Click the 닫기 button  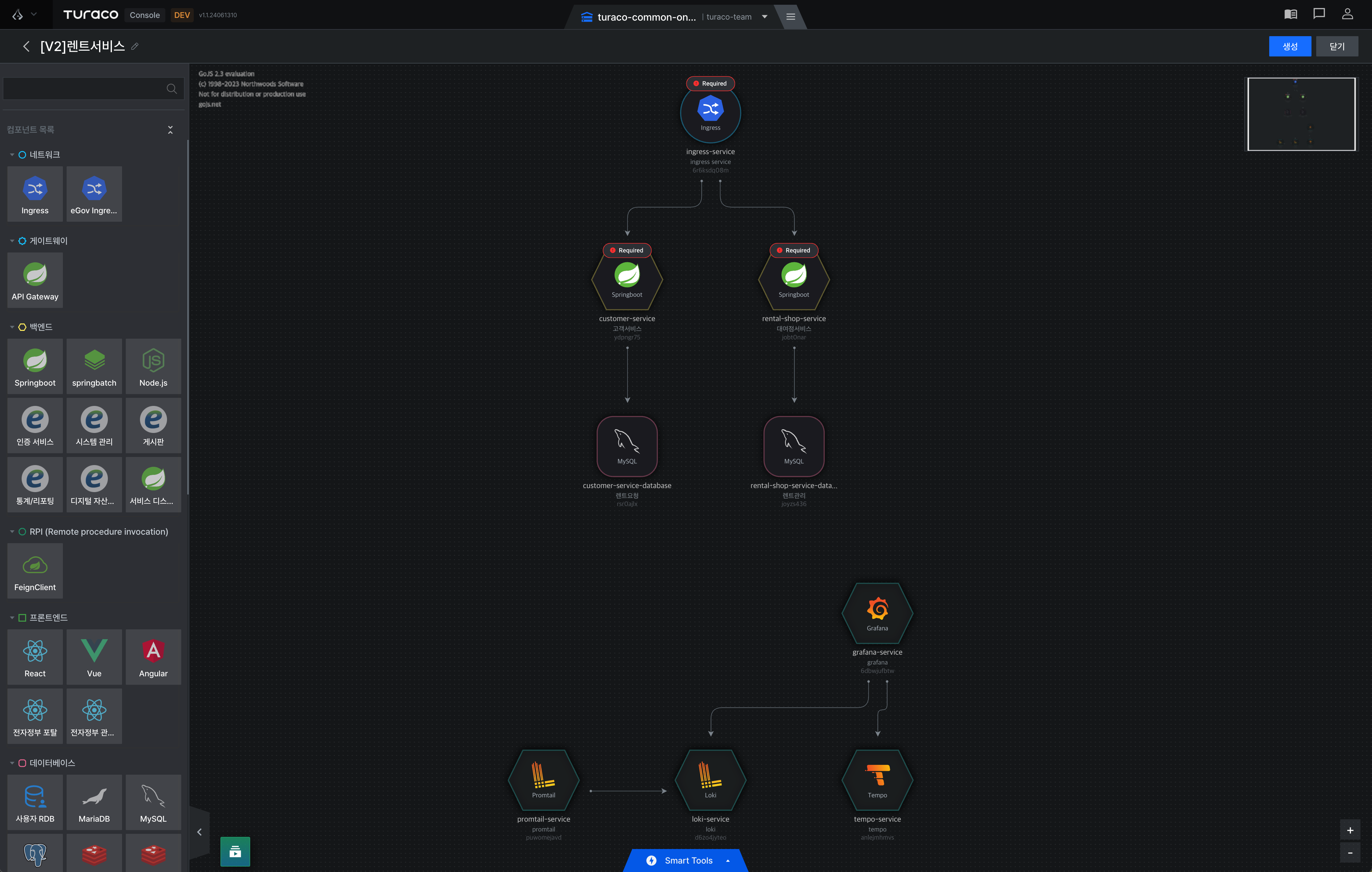tap(1337, 47)
